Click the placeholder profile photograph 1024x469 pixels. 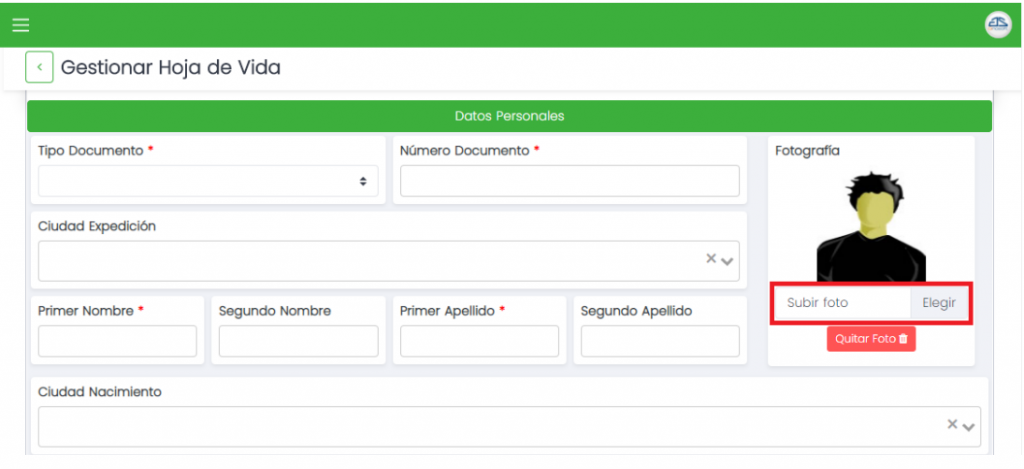pos(871,227)
